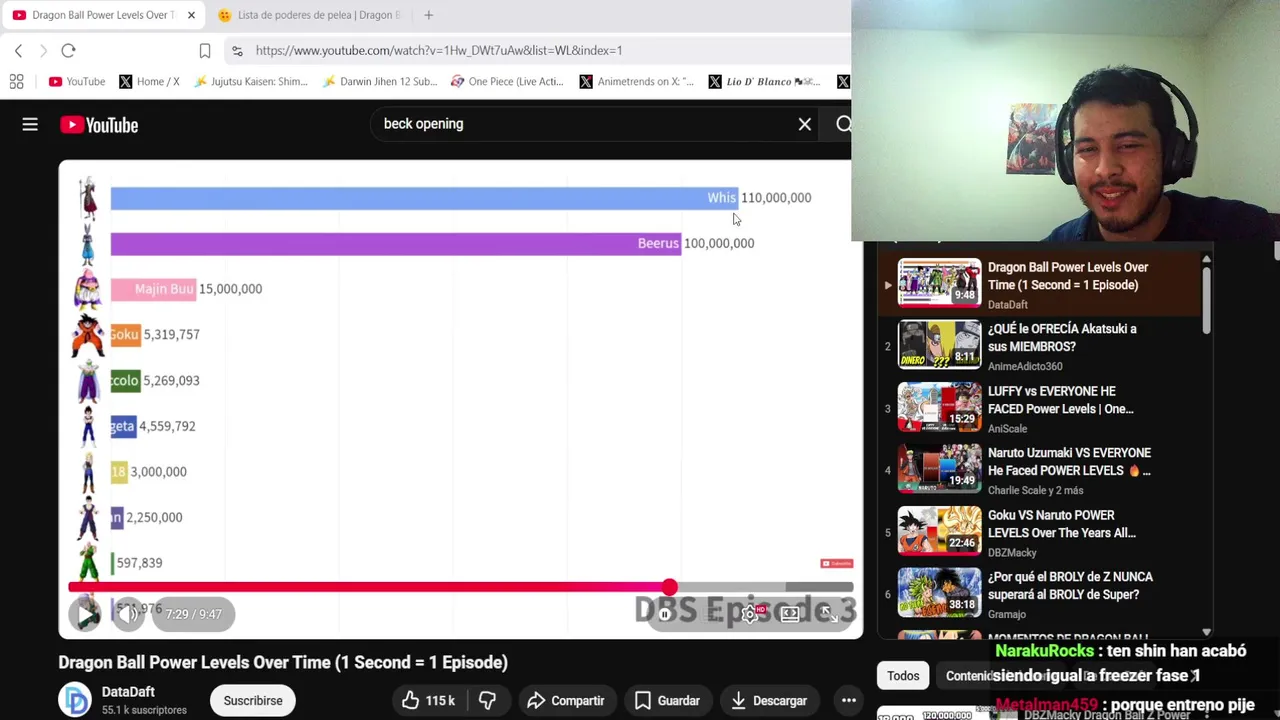
Task: Open 'Darwin Jihen 12 Sub...' bookmark
Action: pyautogui.click(x=380, y=82)
